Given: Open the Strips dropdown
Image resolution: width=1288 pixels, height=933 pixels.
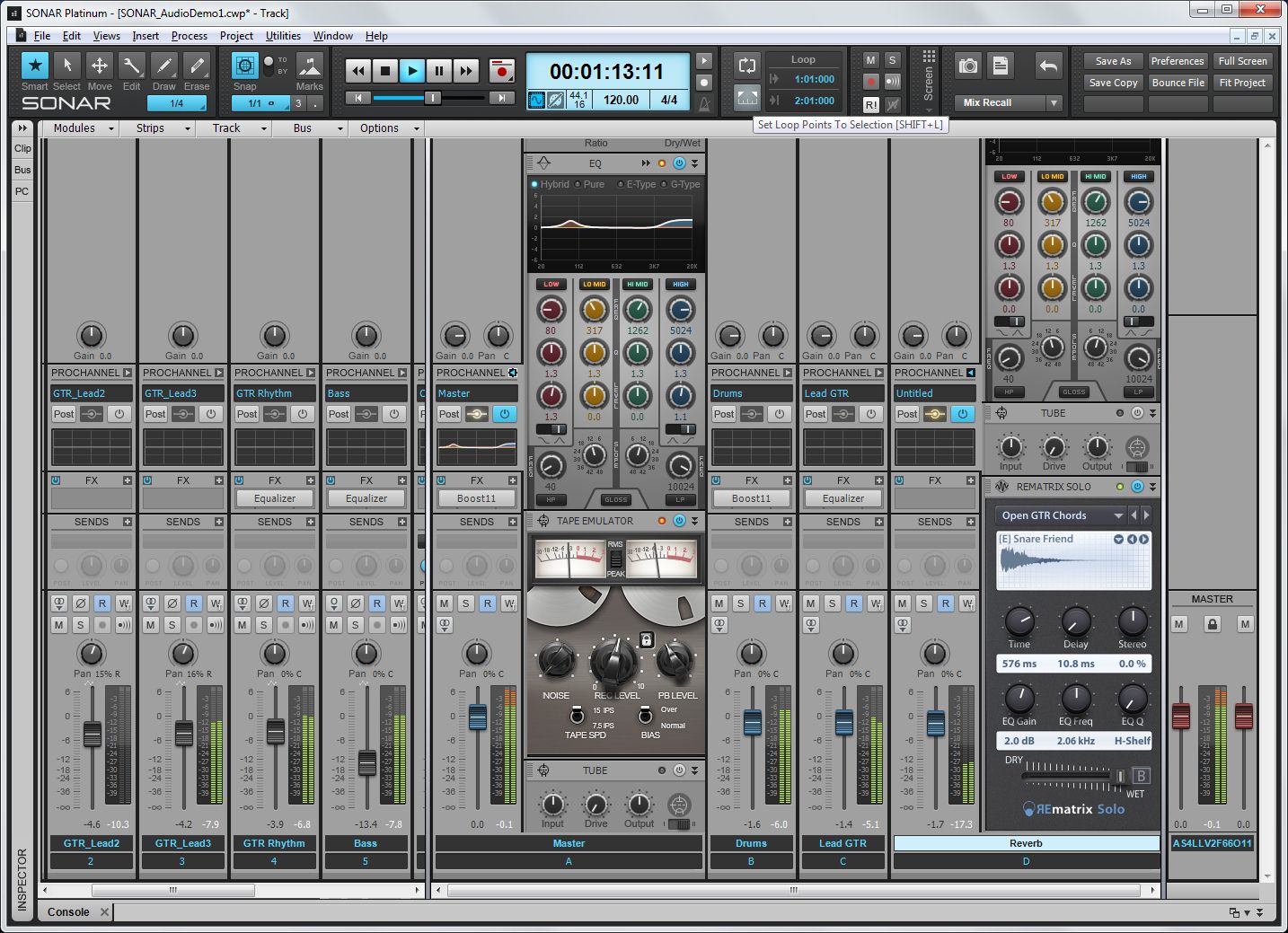Looking at the screenshot, I should (x=159, y=128).
